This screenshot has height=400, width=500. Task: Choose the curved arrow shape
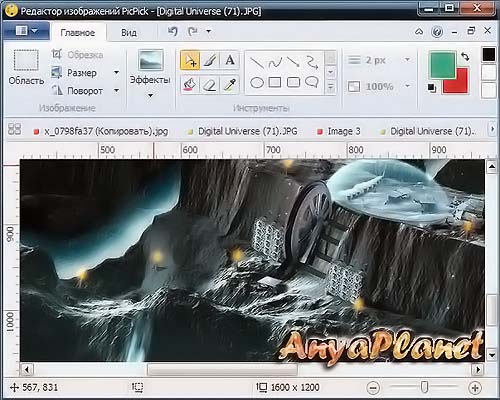312,62
